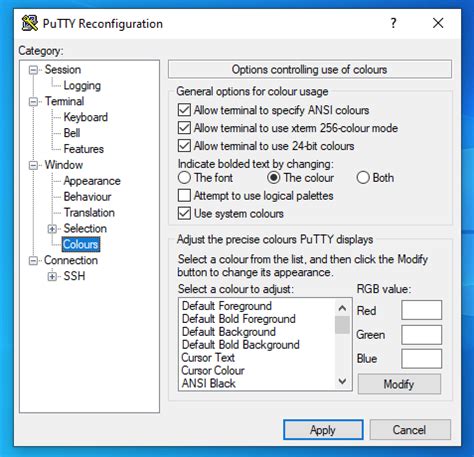
Task: Uncheck Allow terminal to use 24-bit colours
Action: coord(184,146)
